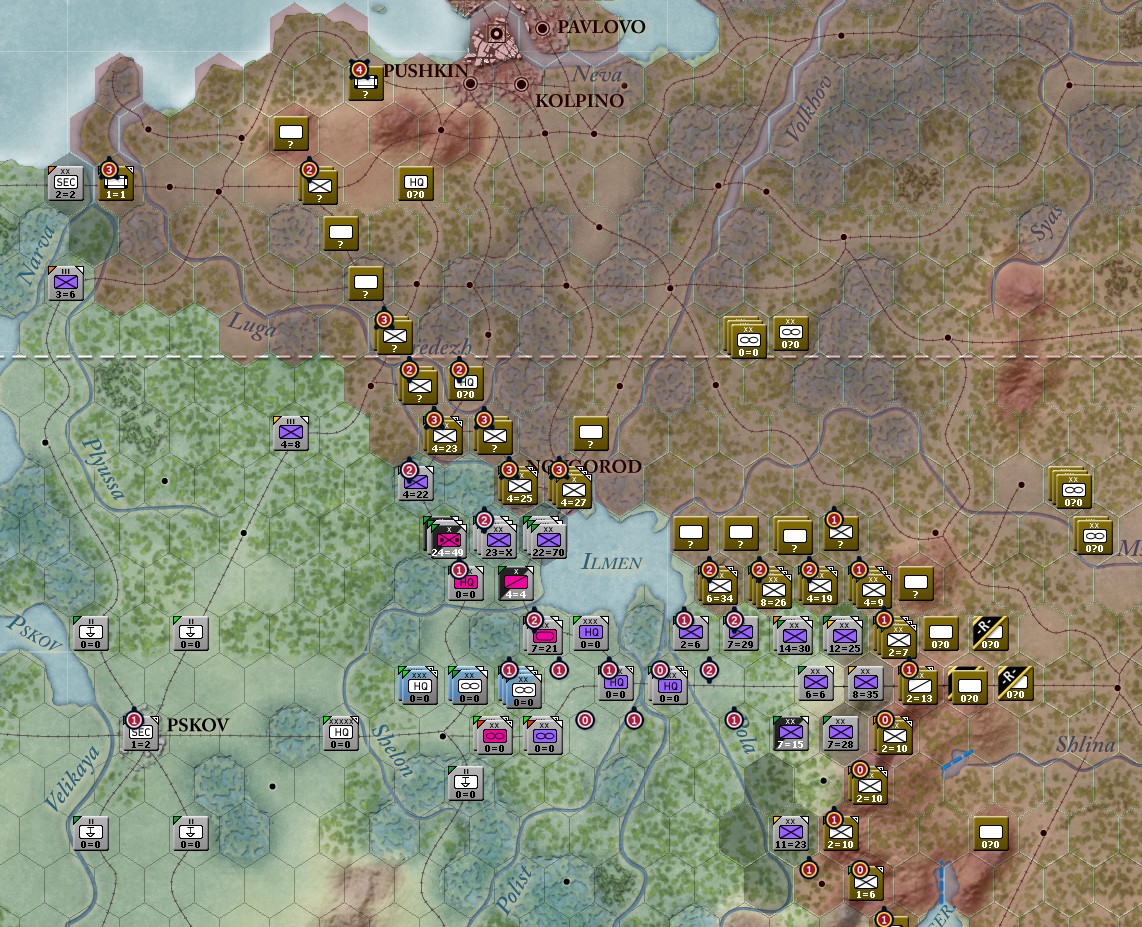
Task: Select the Soviet unit beside Pushkin label
Action: (366, 82)
